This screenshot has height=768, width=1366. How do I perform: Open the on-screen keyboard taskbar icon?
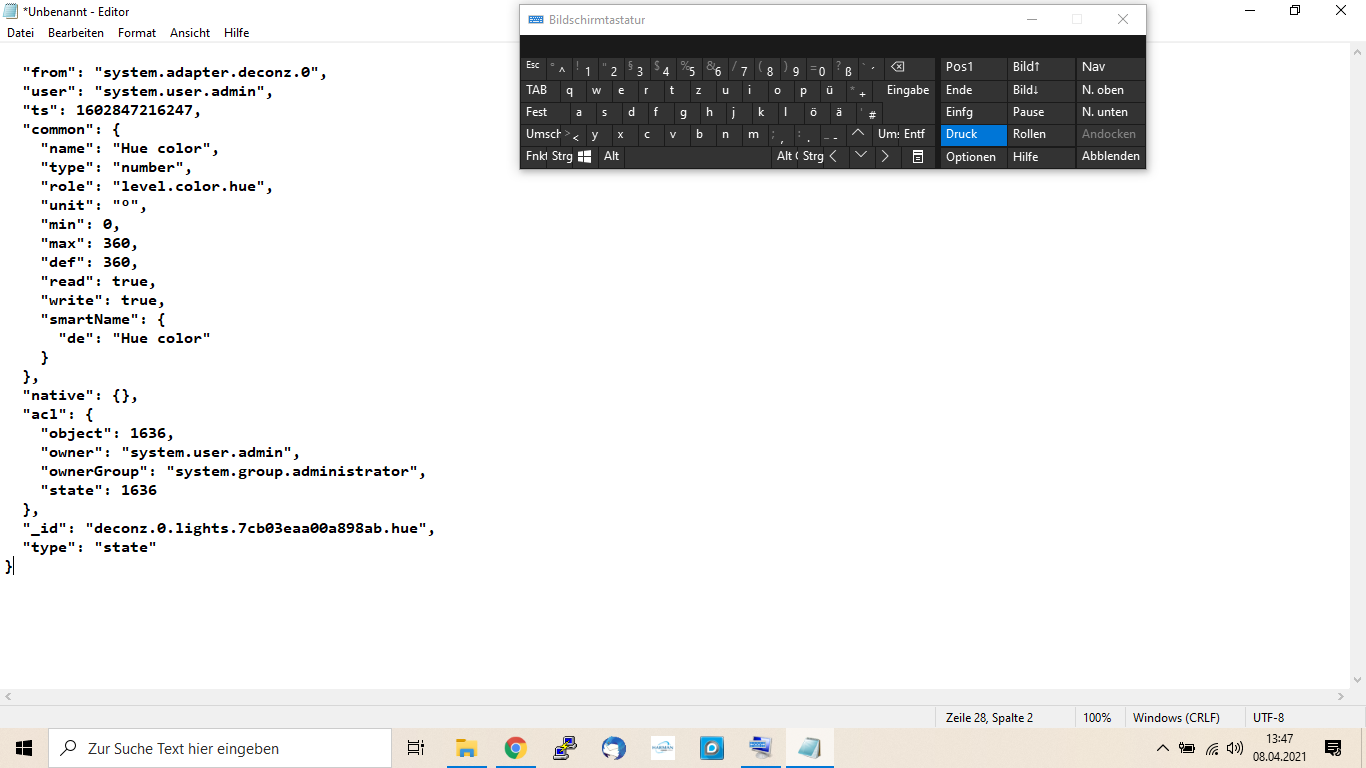point(760,748)
